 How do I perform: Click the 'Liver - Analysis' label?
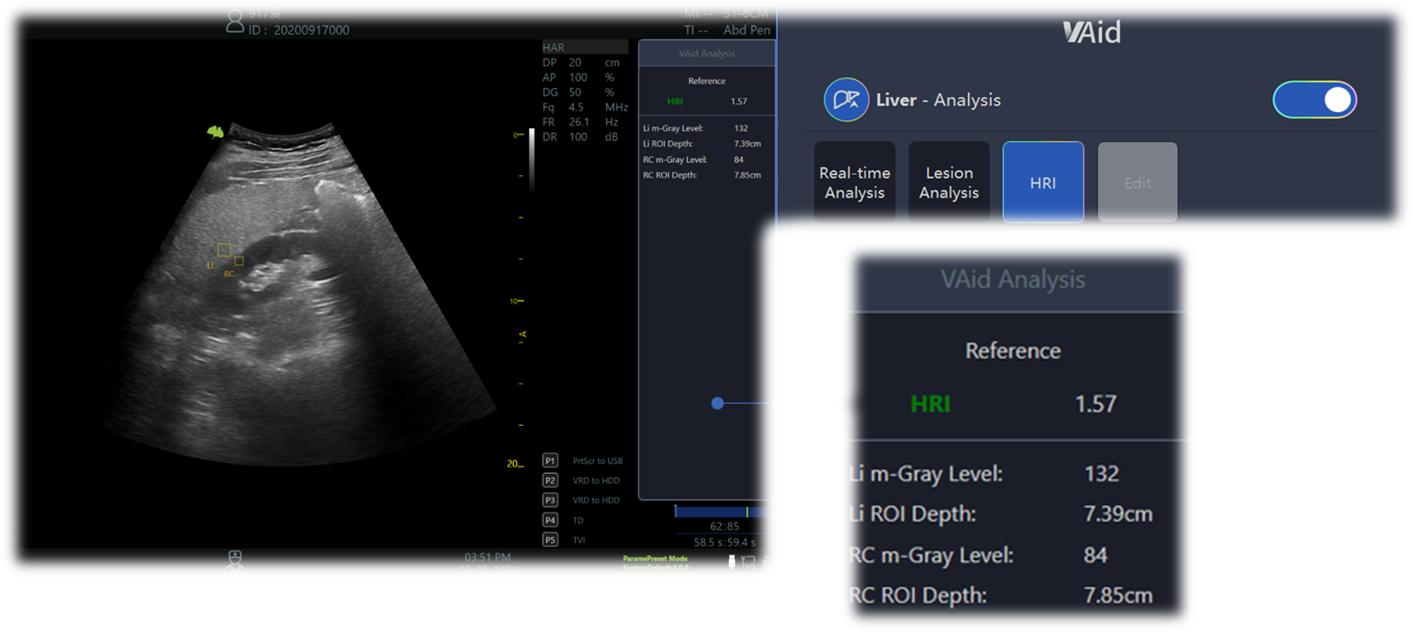click(938, 100)
